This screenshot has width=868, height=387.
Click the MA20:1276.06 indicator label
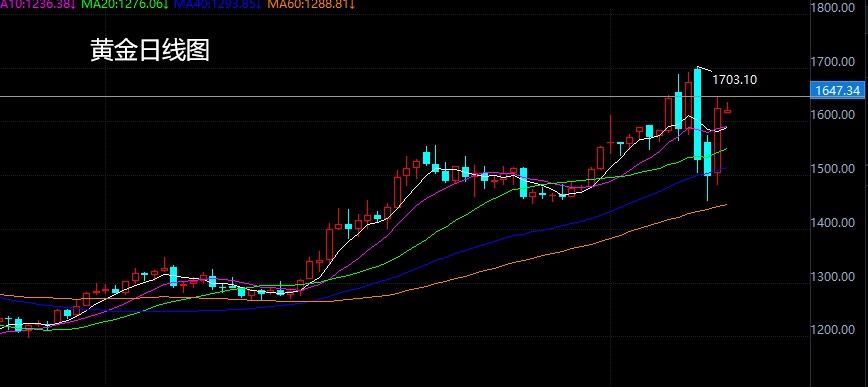pyautogui.click(x=125, y=4)
